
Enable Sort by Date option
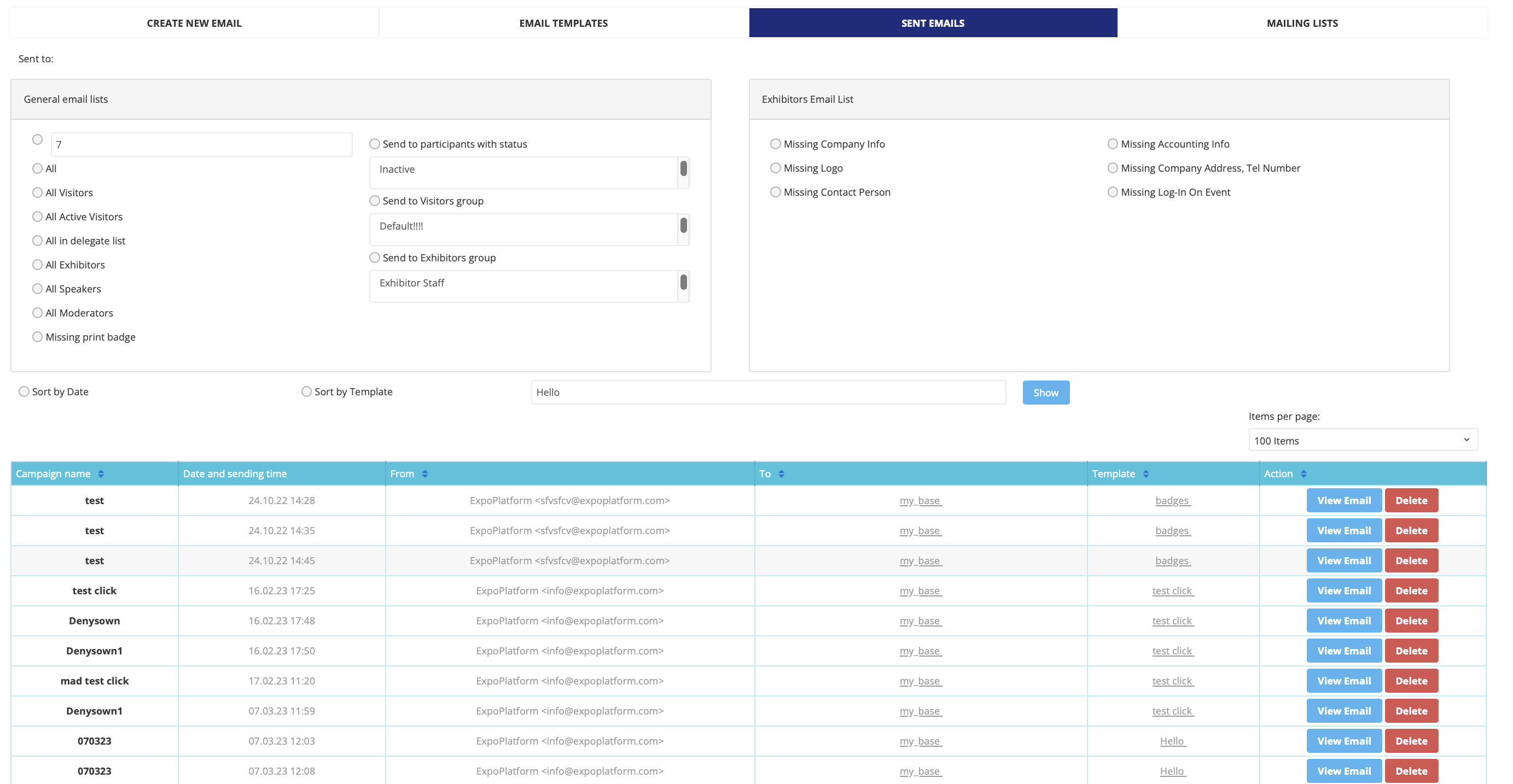click(x=24, y=391)
